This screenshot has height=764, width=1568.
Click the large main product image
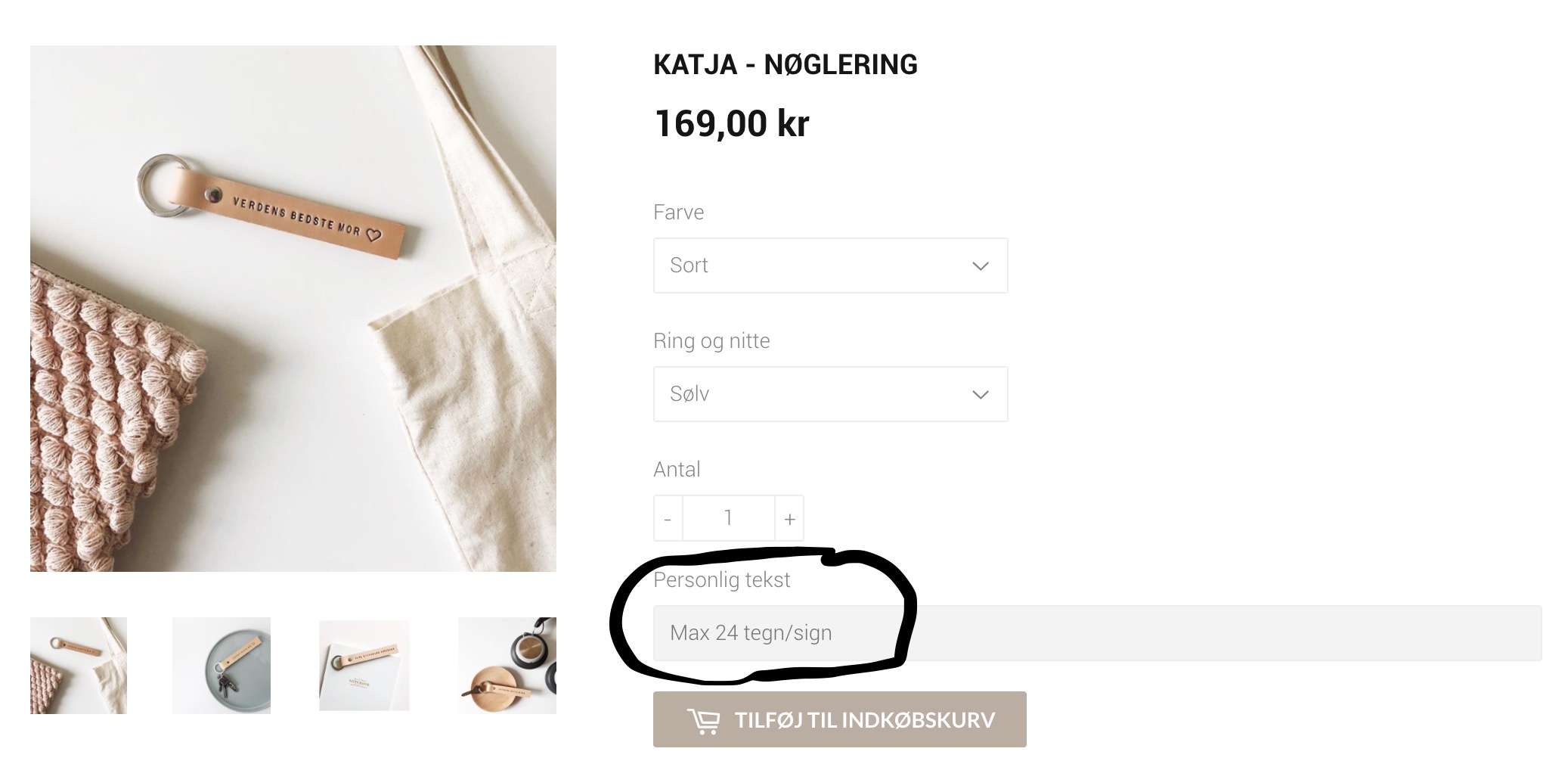(x=293, y=309)
